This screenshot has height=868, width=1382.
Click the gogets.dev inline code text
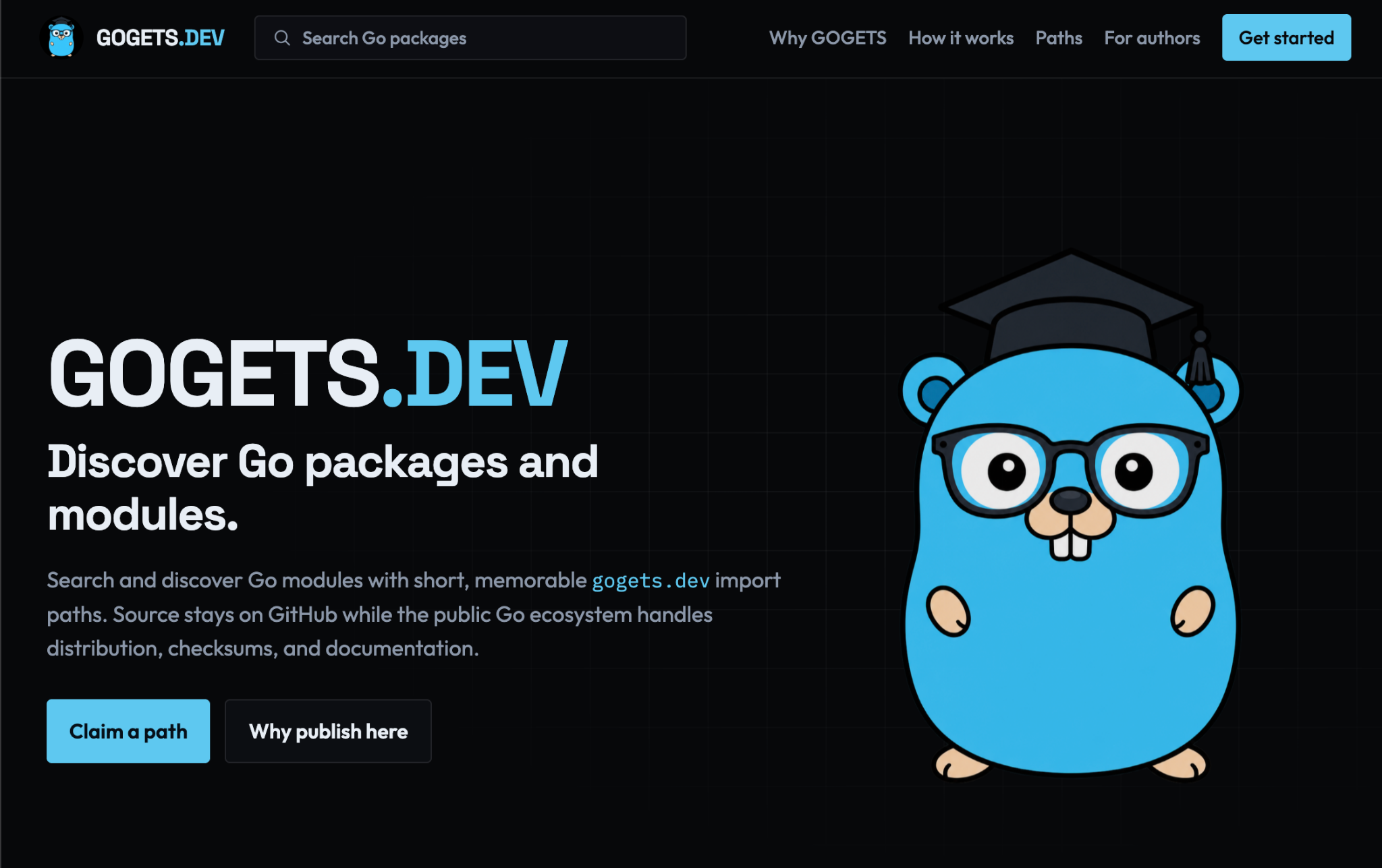coord(651,581)
